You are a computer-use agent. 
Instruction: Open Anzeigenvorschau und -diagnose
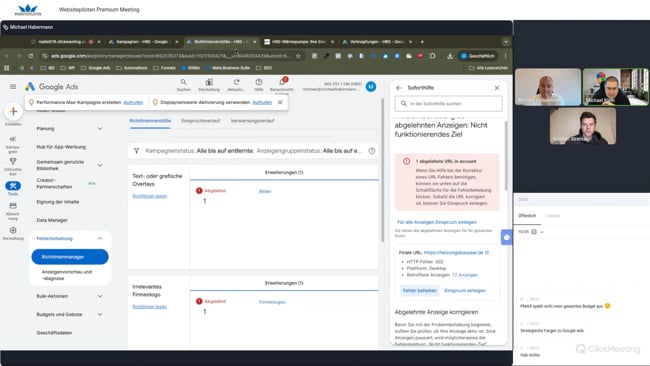[67, 275]
